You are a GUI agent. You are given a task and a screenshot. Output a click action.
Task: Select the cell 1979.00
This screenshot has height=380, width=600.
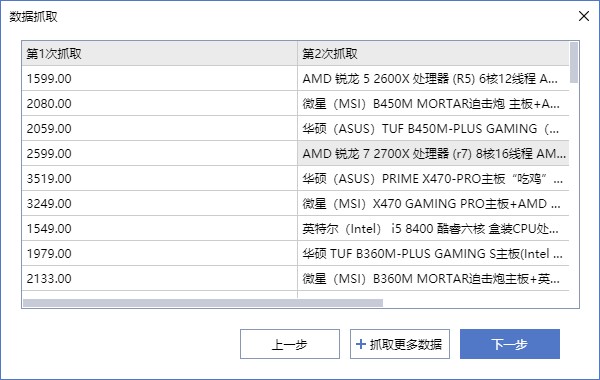[160, 253]
